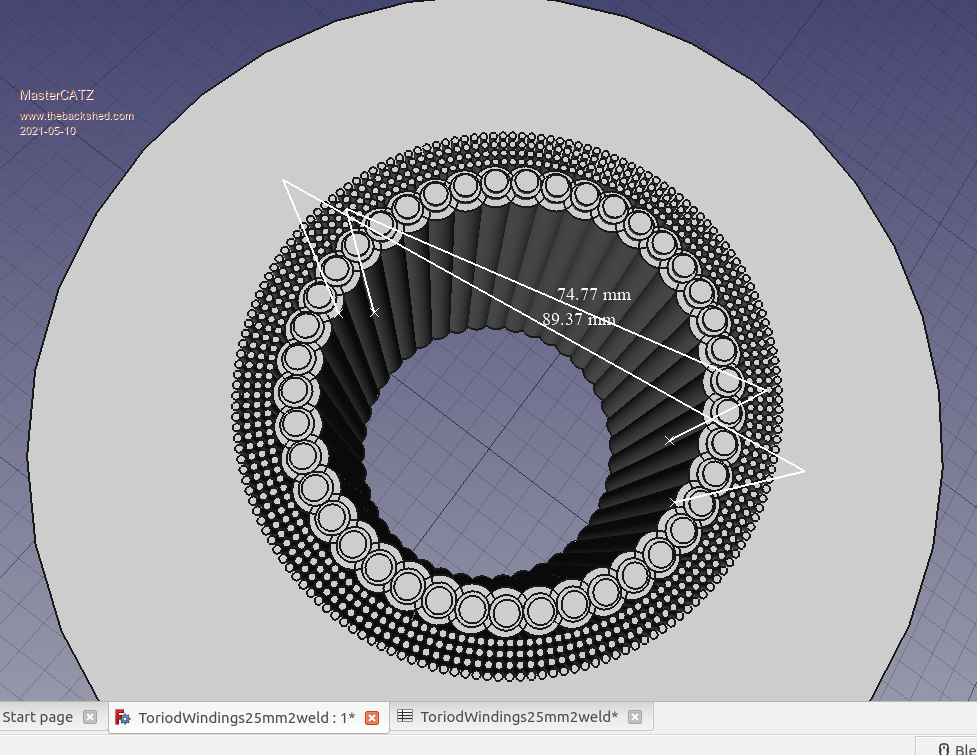Switch to the Start page tab
The width and height of the screenshot is (977, 755).
tap(37, 717)
